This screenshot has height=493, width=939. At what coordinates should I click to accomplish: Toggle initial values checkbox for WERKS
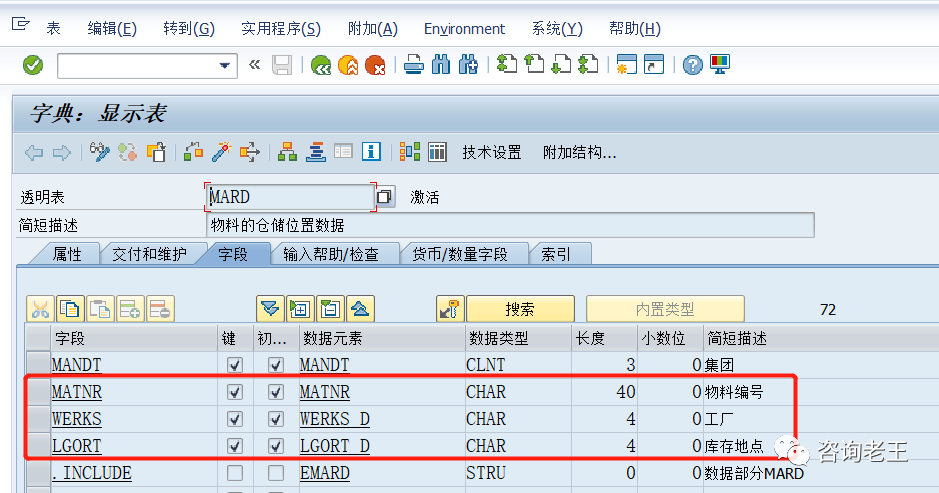275,419
